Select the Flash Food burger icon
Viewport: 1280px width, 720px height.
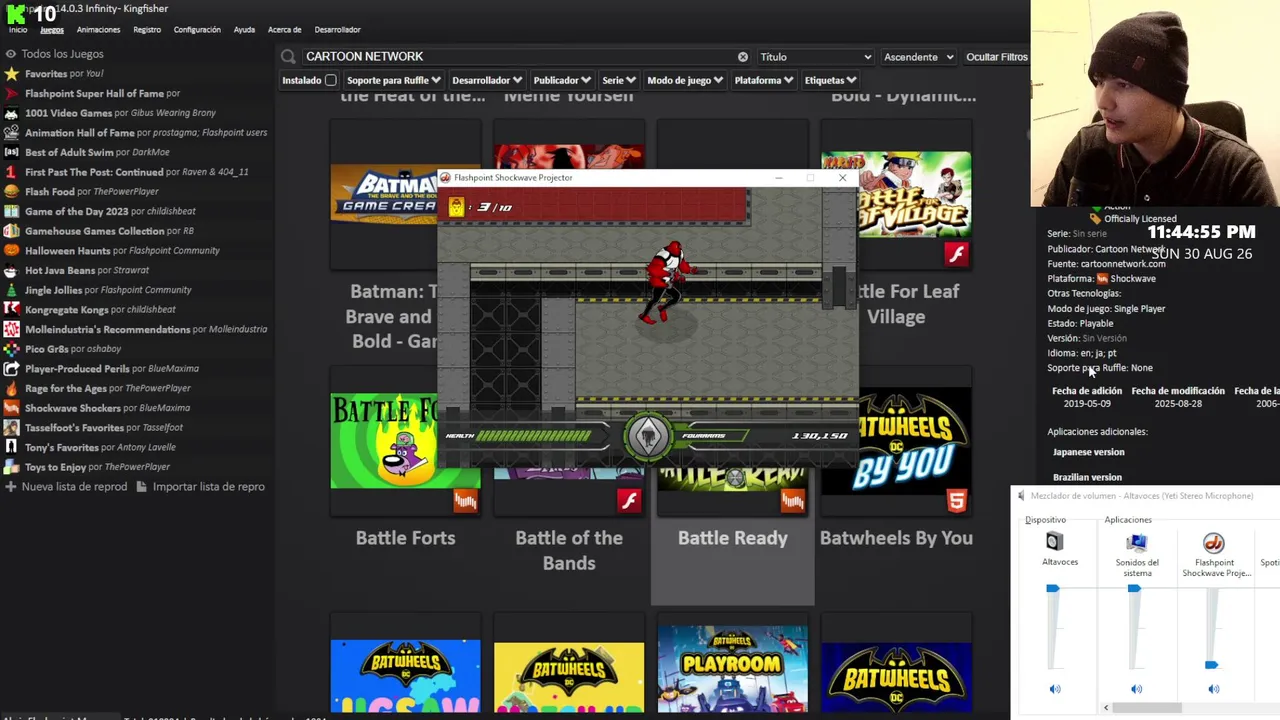11,192
